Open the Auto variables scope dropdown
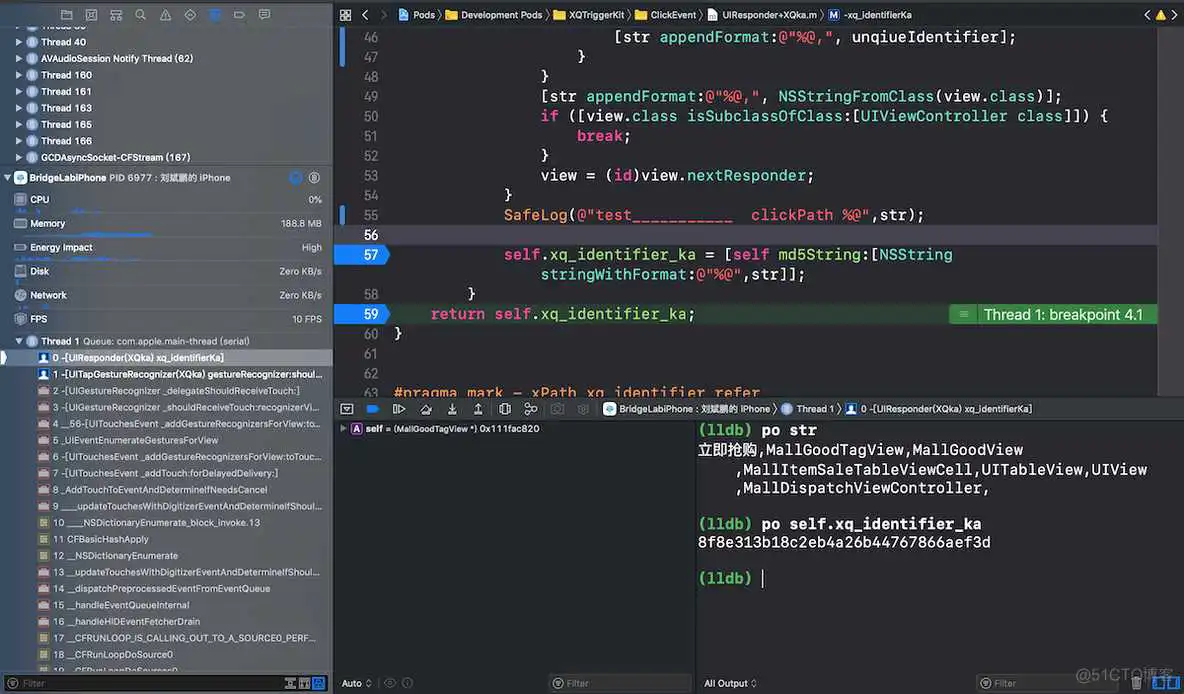1184x694 pixels. point(356,683)
